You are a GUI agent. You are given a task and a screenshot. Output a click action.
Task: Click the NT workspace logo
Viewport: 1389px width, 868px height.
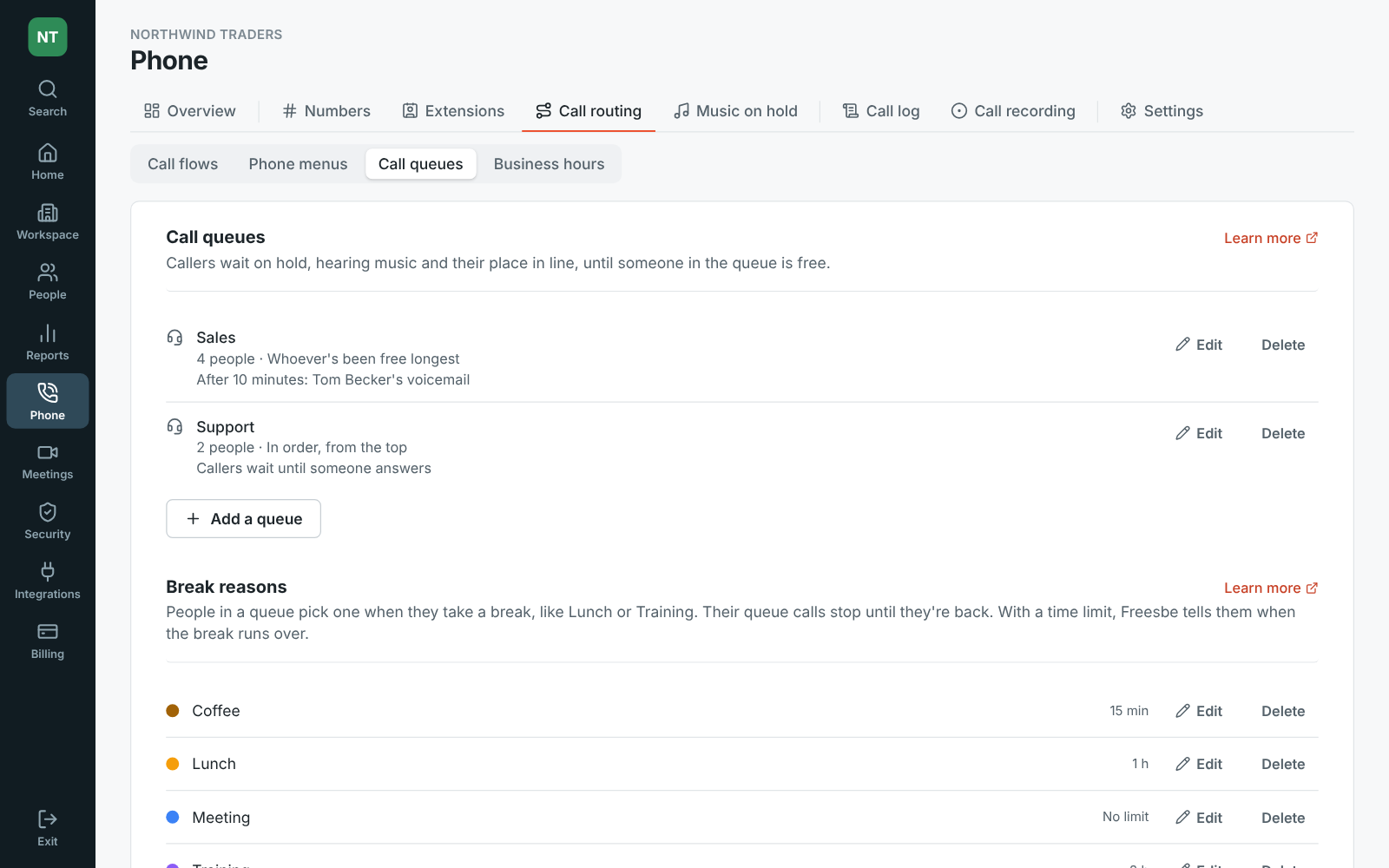[x=48, y=37]
